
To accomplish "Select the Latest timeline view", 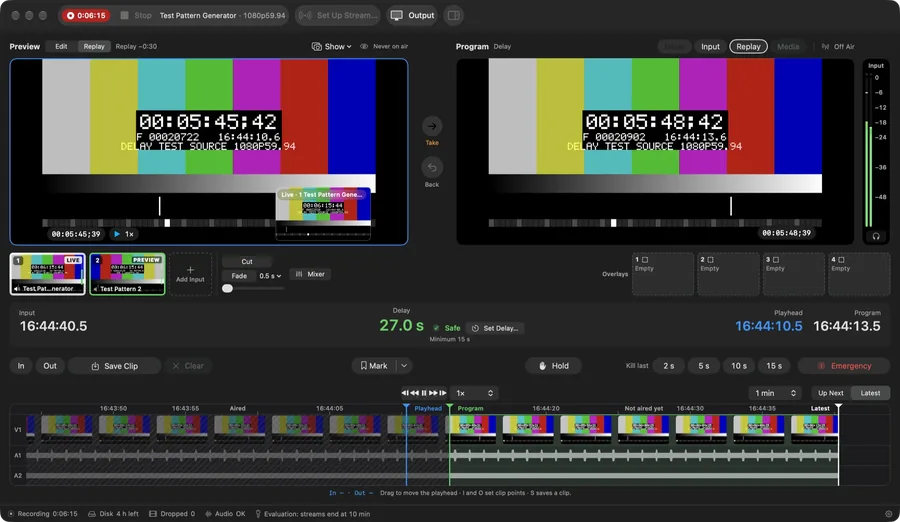I will click(870, 393).
